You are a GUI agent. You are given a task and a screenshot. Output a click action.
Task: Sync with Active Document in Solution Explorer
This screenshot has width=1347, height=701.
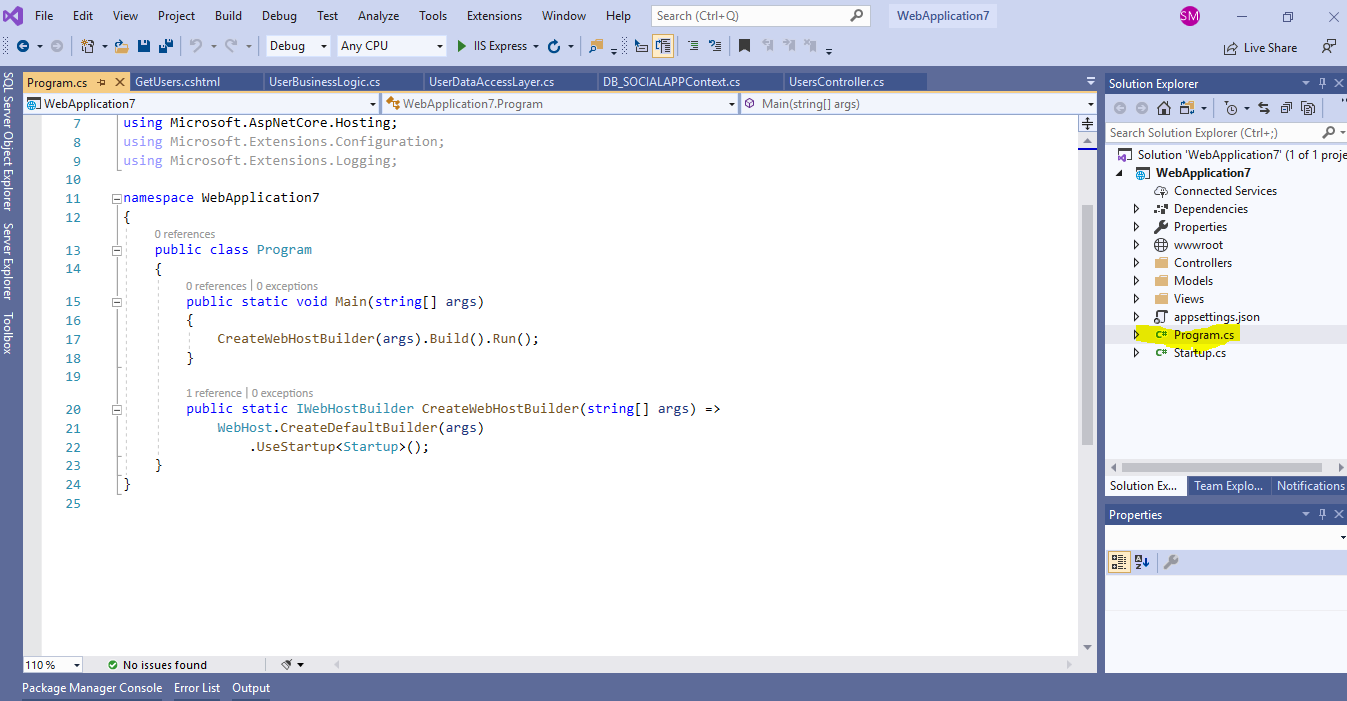pyautogui.click(x=1262, y=108)
